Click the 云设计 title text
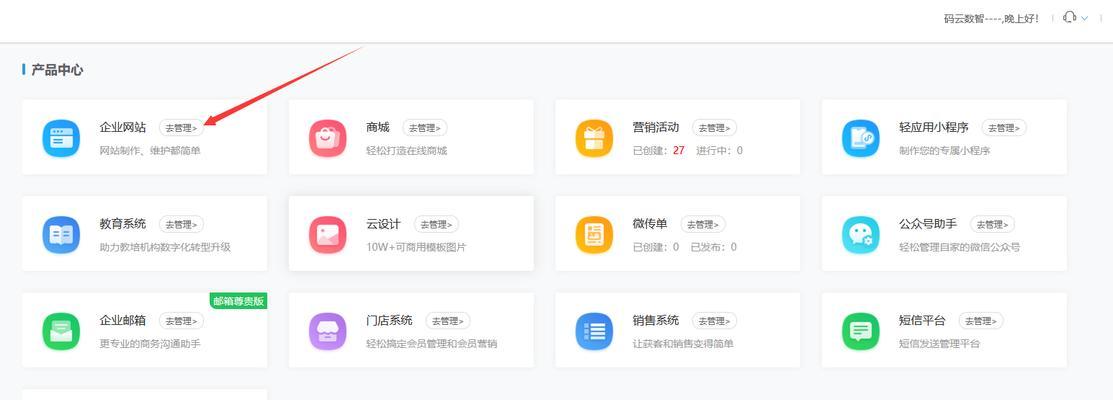1113x400 pixels. (383, 224)
